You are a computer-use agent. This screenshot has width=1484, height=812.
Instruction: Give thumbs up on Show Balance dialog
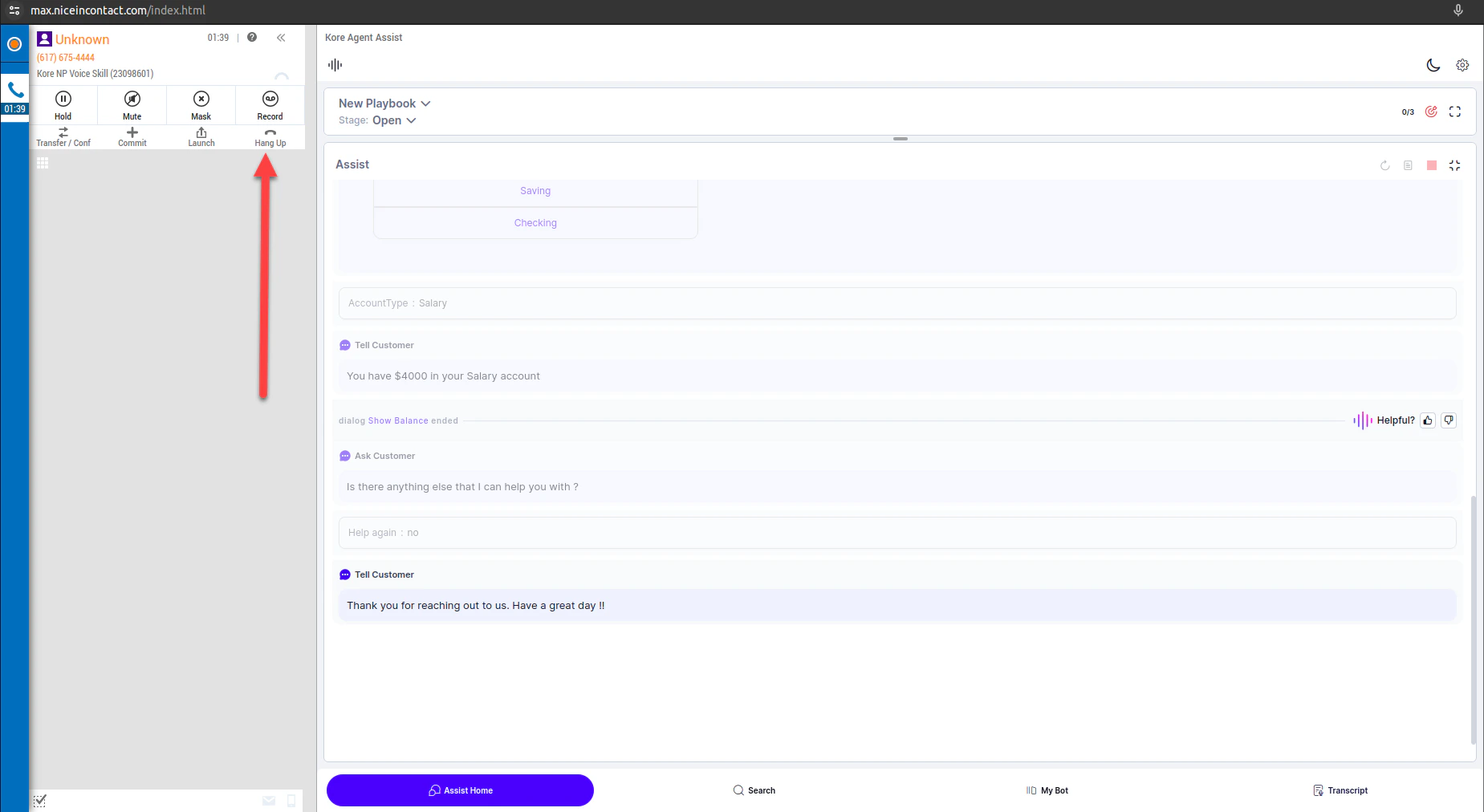[x=1427, y=420]
